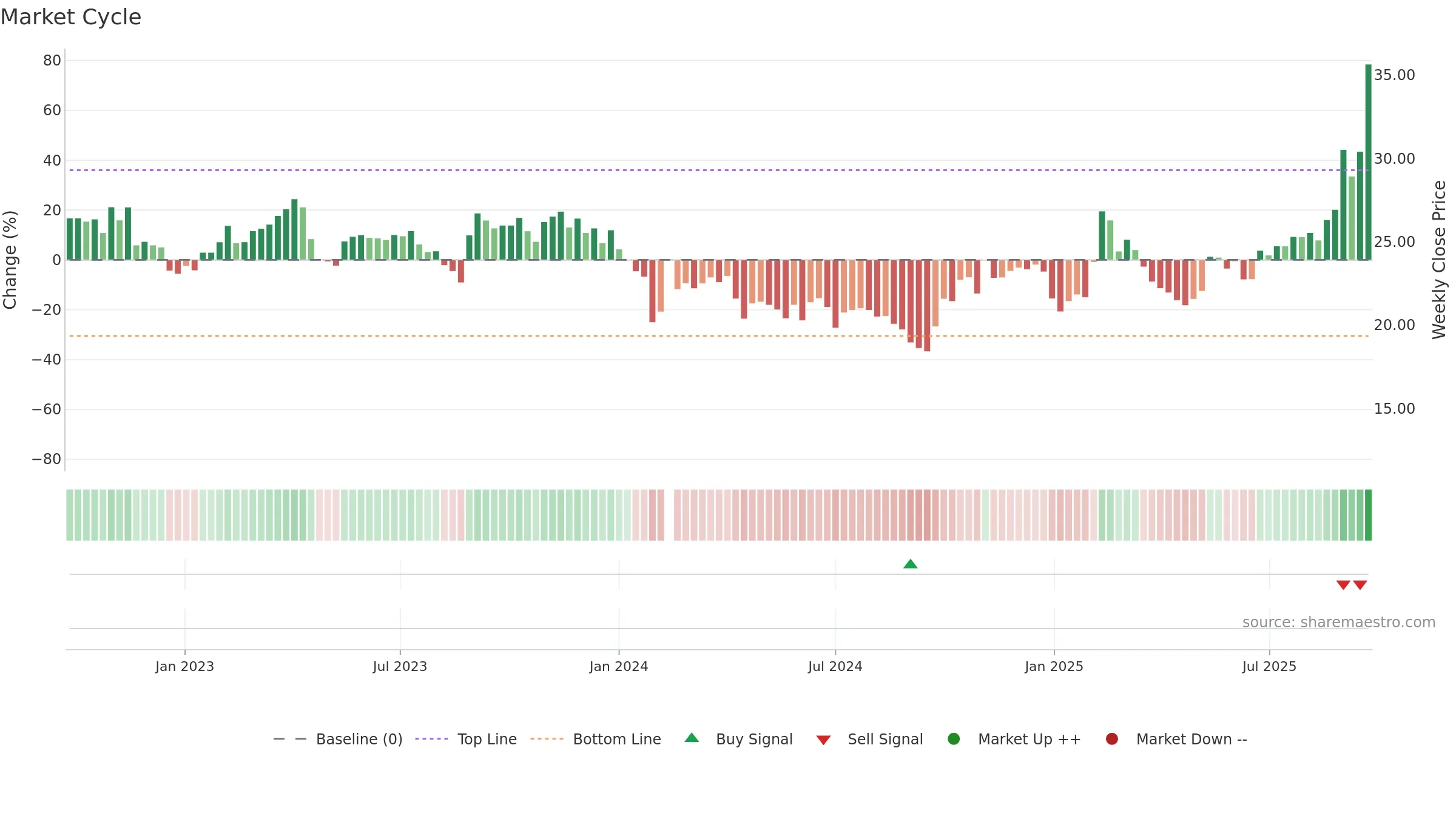The height and width of the screenshot is (819, 1456).
Task: Click the 20.00 price axis label
Action: click(1394, 325)
